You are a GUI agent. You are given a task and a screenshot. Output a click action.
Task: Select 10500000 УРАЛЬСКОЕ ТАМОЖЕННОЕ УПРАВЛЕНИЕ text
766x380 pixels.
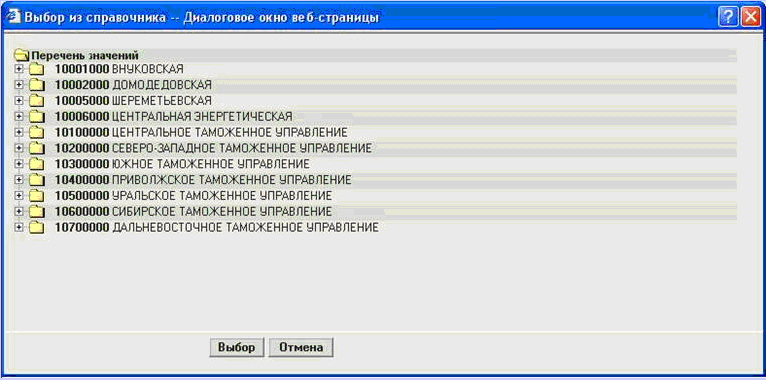pyautogui.click(x=193, y=196)
